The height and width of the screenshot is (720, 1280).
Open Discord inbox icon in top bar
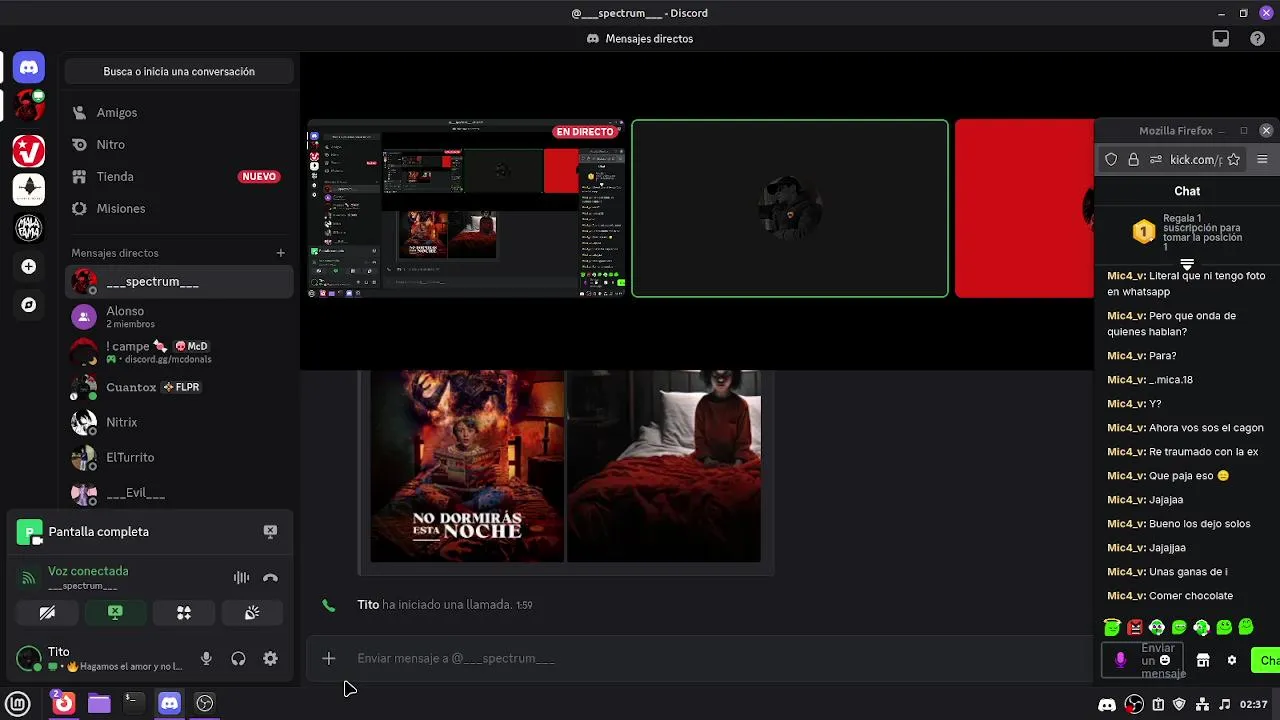click(x=1221, y=39)
